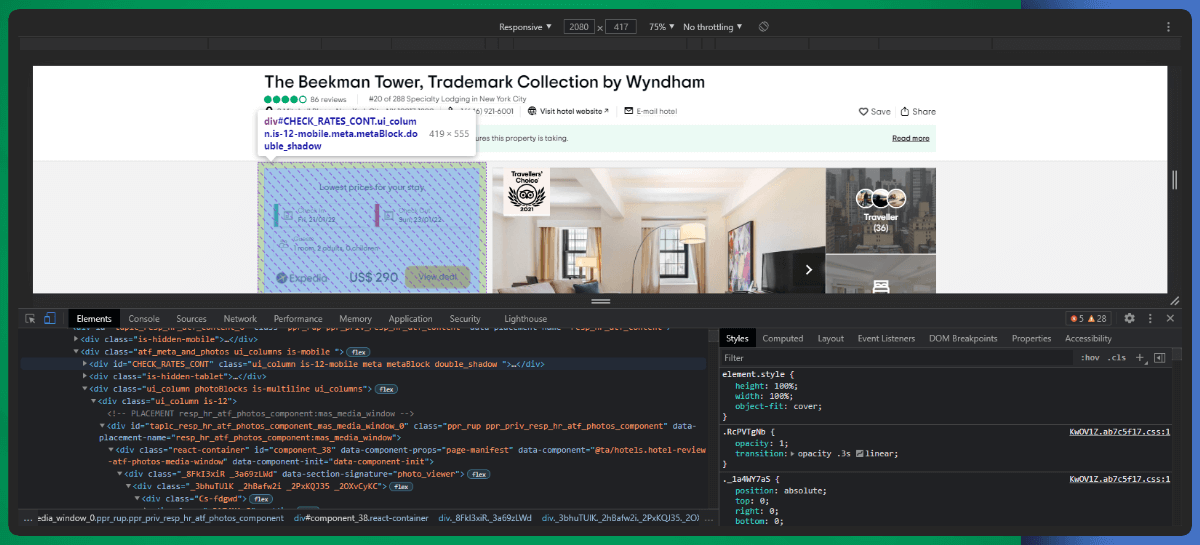Open the No throttling dropdown

(714, 27)
